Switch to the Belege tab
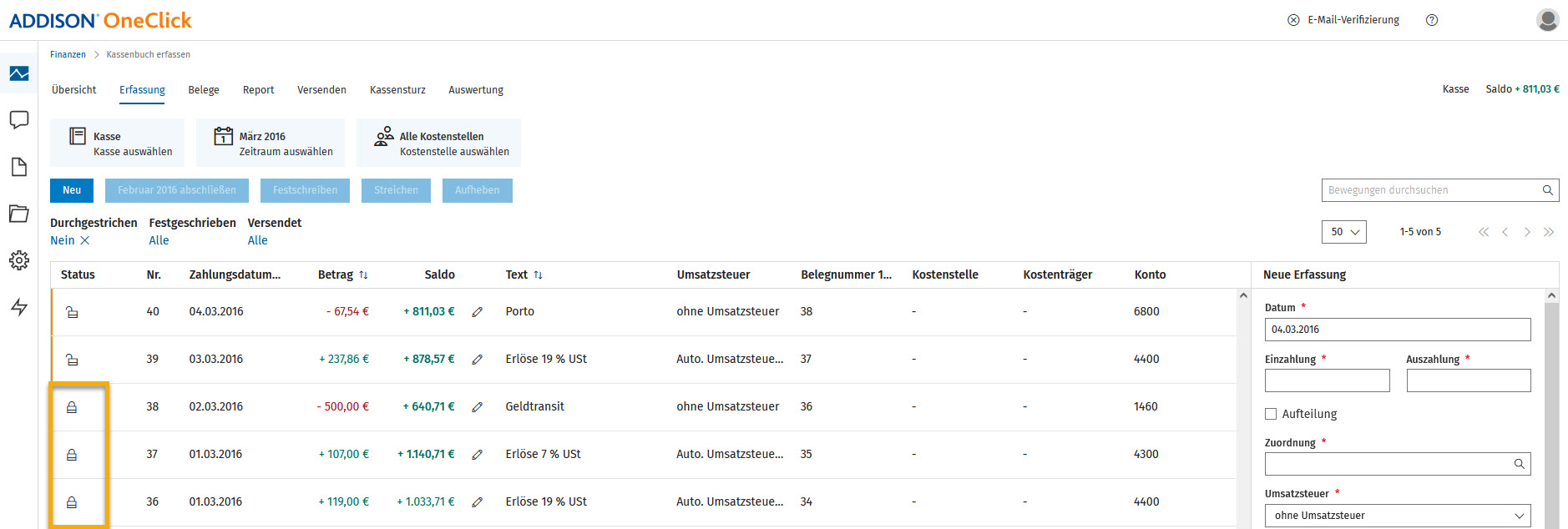Image resolution: width=1568 pixels, height=529 pixels. pyautogui.click(x=204, y=90)
